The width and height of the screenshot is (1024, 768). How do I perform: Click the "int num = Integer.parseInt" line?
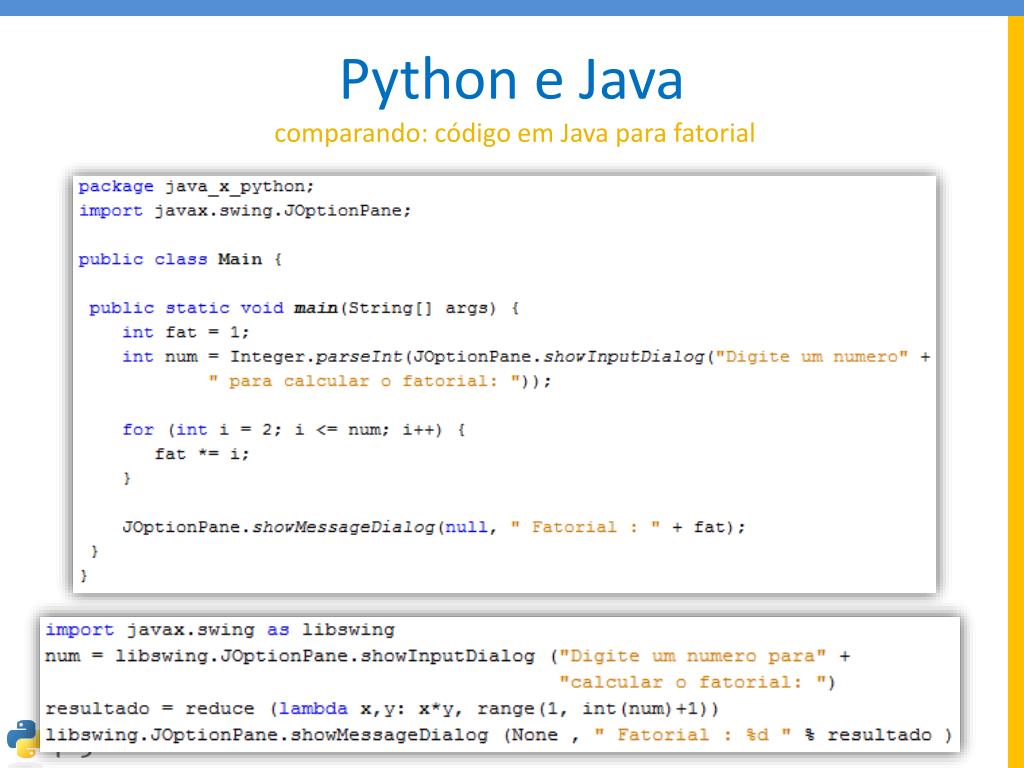526,357
